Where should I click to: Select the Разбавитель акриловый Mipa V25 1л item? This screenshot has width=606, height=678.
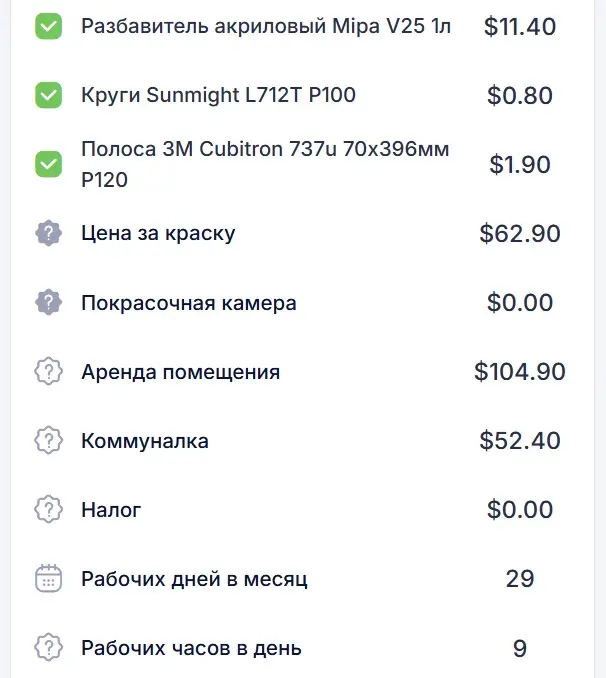point(266,27)
